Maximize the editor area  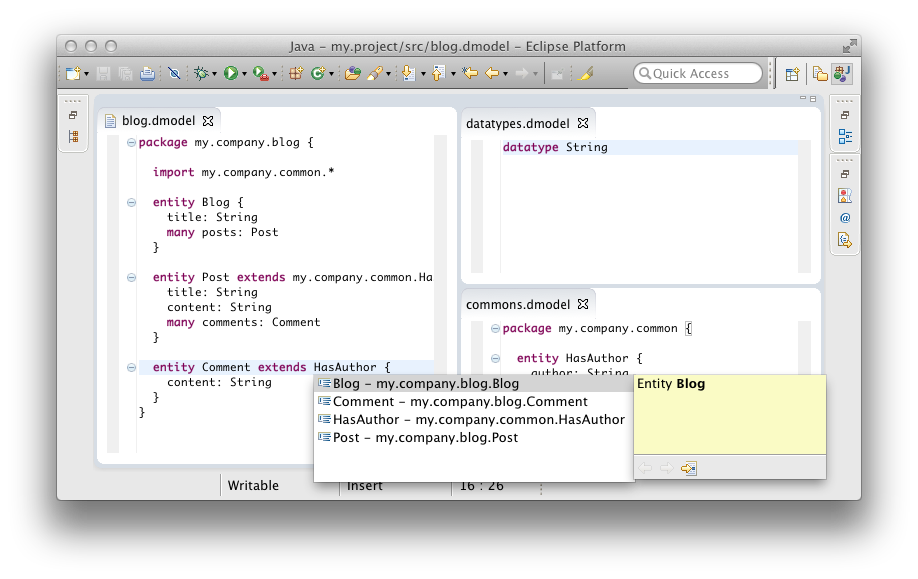coord(813,98)
